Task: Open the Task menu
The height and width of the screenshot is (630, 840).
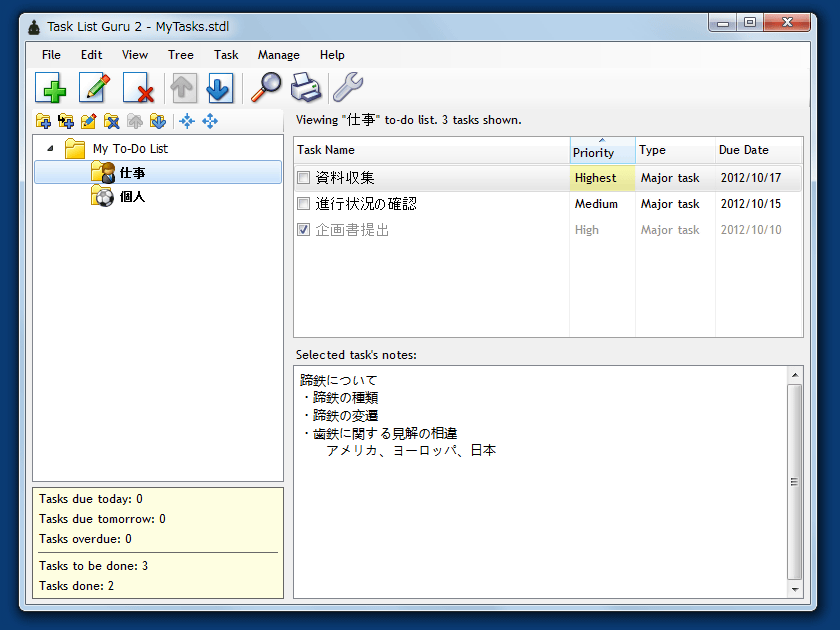Action: 226,55
